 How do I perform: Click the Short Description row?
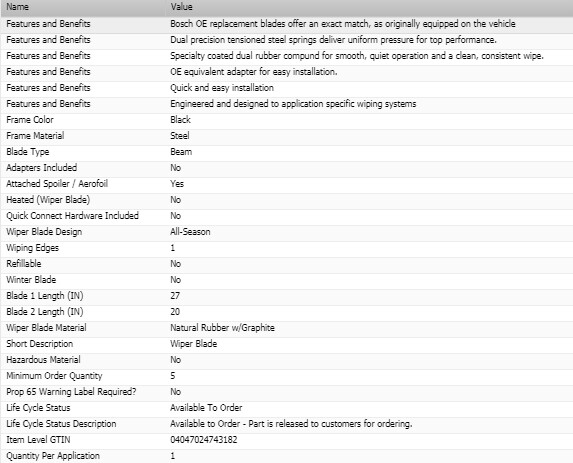pos(286,344)
